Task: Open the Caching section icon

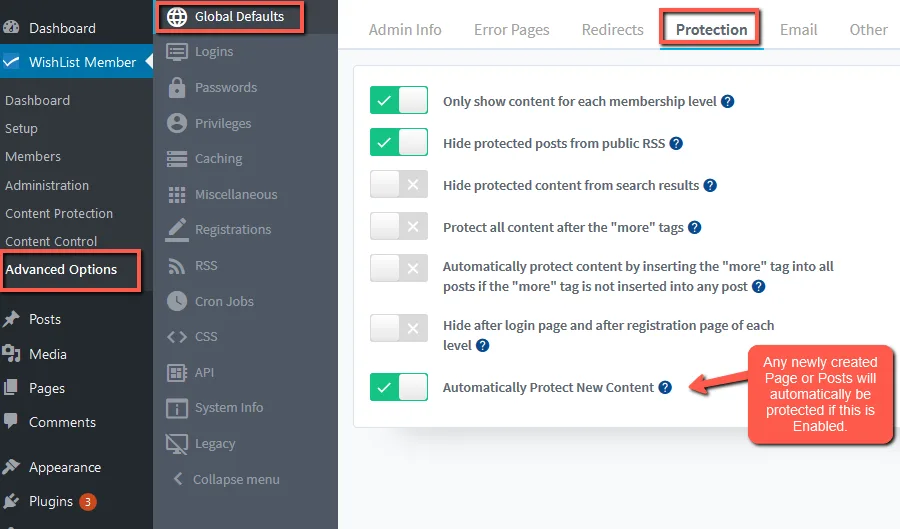Action: point(177,158)
